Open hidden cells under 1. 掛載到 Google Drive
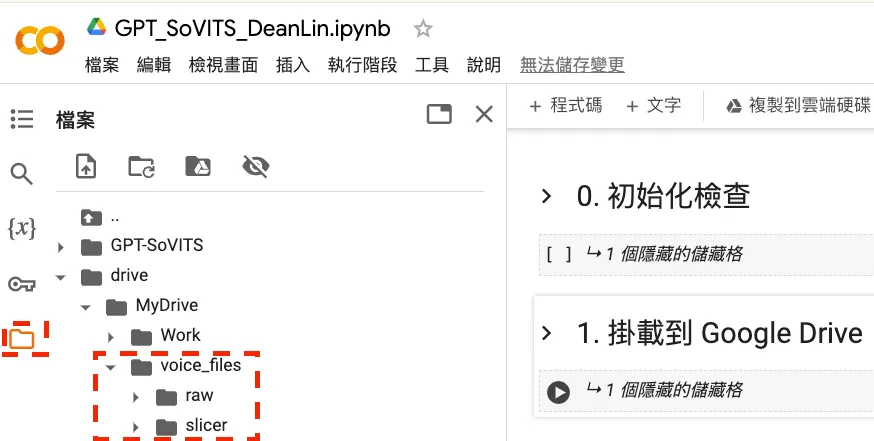The width and height of the screenshot is (874, 441). (x=664, y=390)
